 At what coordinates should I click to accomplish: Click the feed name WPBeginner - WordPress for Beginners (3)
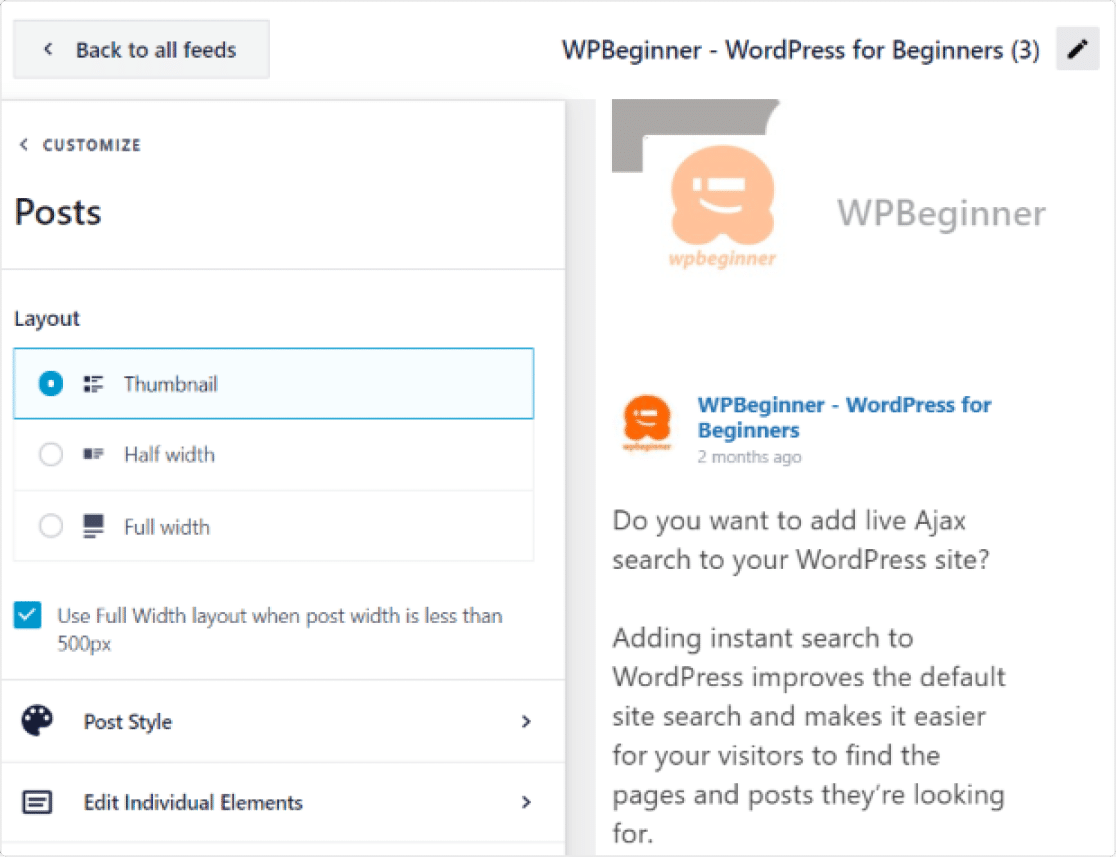pos(801,50)
